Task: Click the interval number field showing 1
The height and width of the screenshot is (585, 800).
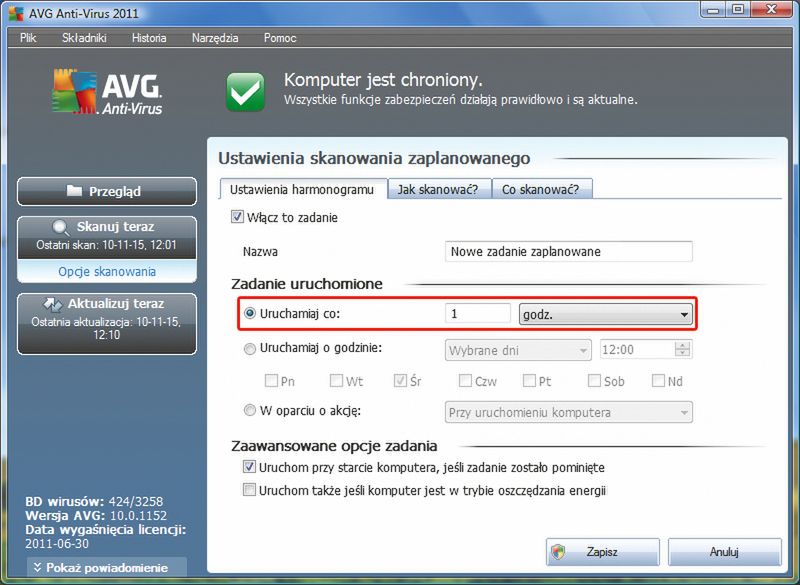Action: pyautogui.click(x=478, y=313)
